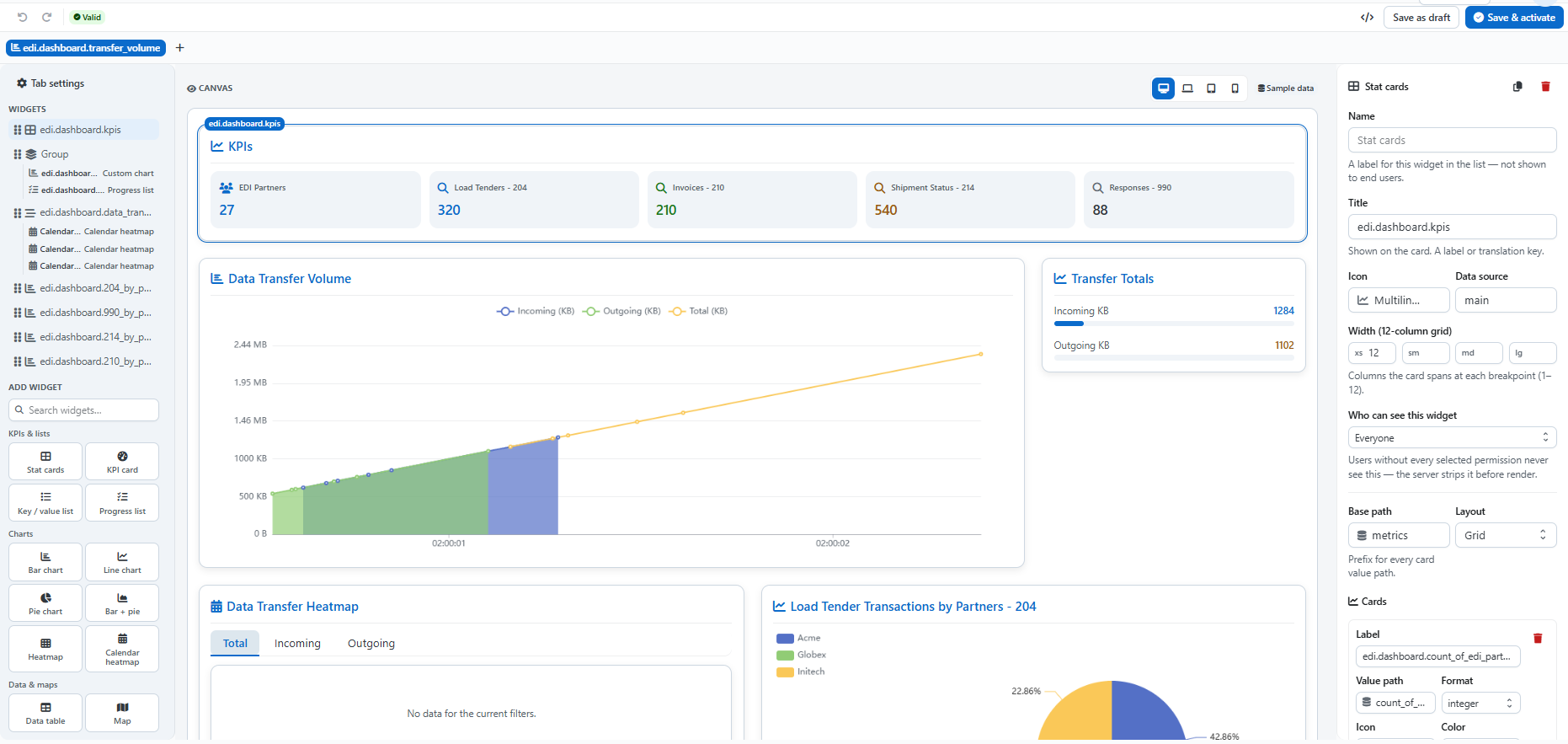
Task: Toggle Total (KB) legend series
Action: (698, 311)
